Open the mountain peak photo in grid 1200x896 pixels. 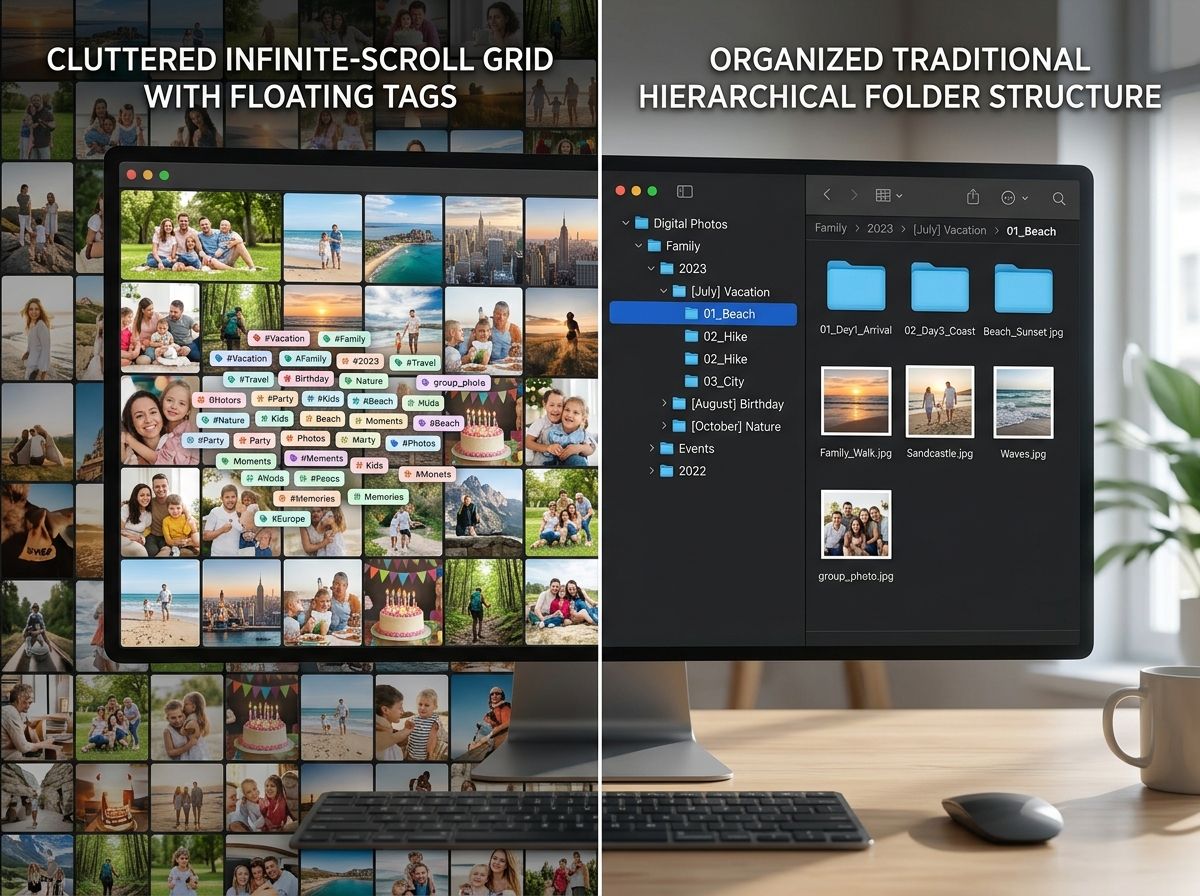click(483, 512)
